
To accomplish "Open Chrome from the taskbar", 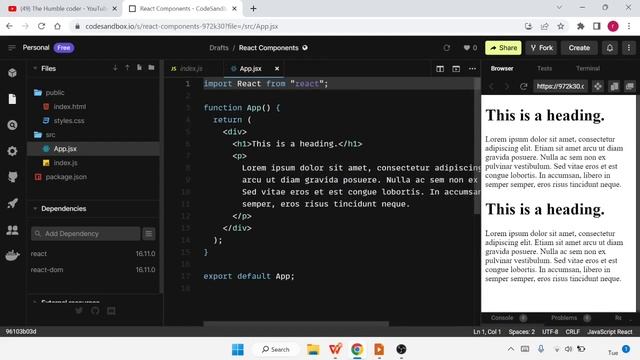I will (357, 349).
